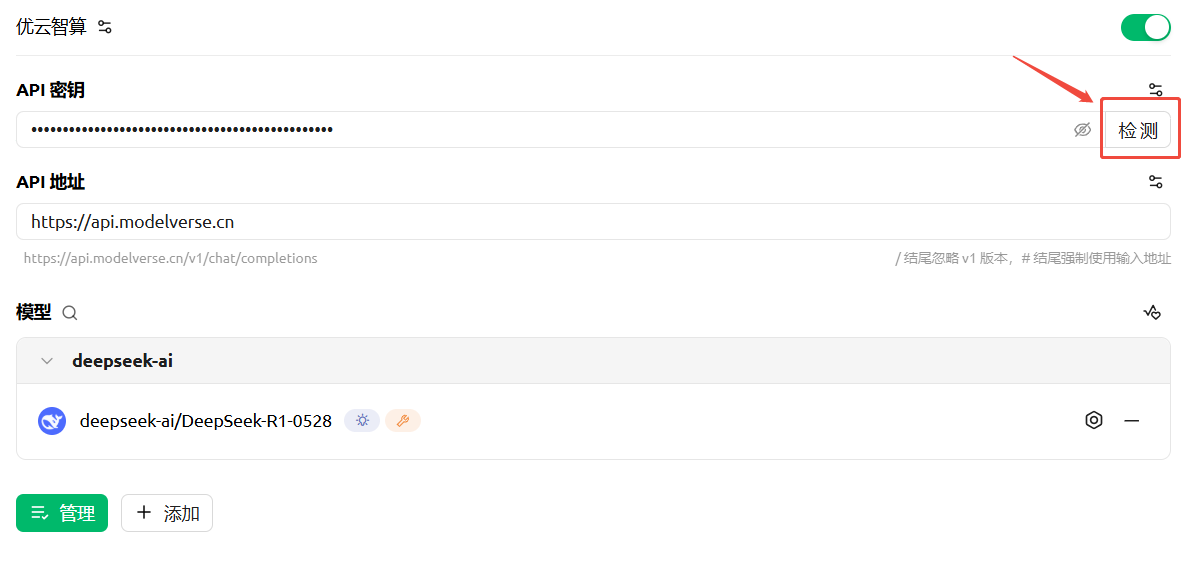
Task: Reveal API key with eye icon
Action: tap(1082, 130)
